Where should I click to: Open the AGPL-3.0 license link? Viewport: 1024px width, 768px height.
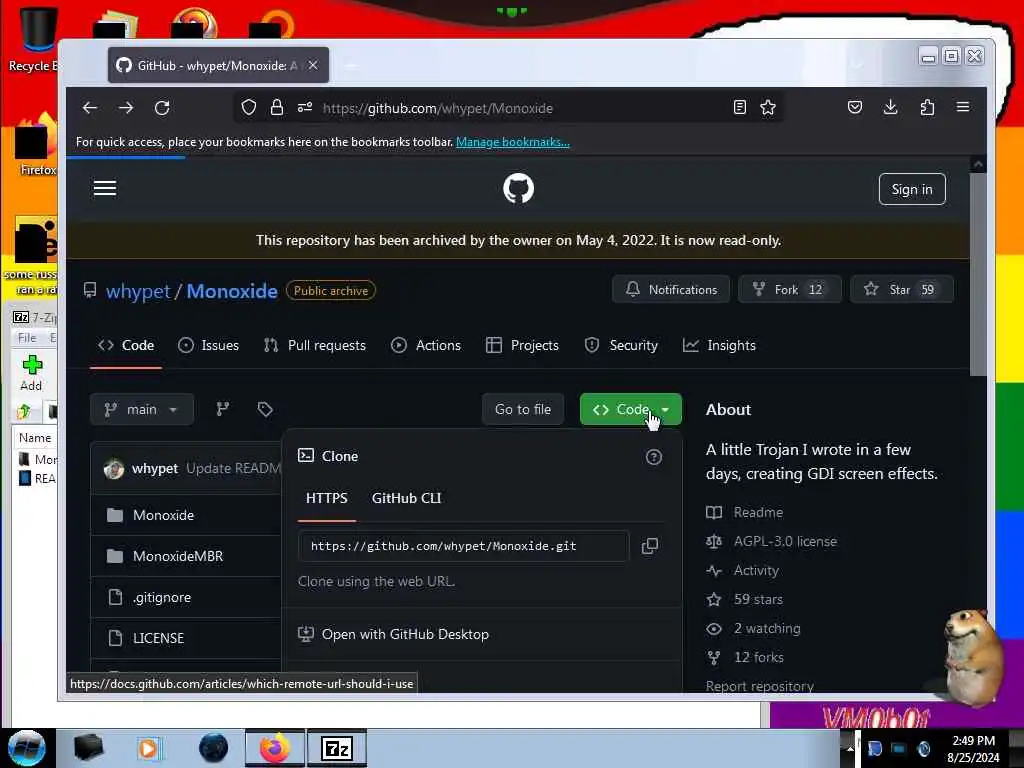771,541
